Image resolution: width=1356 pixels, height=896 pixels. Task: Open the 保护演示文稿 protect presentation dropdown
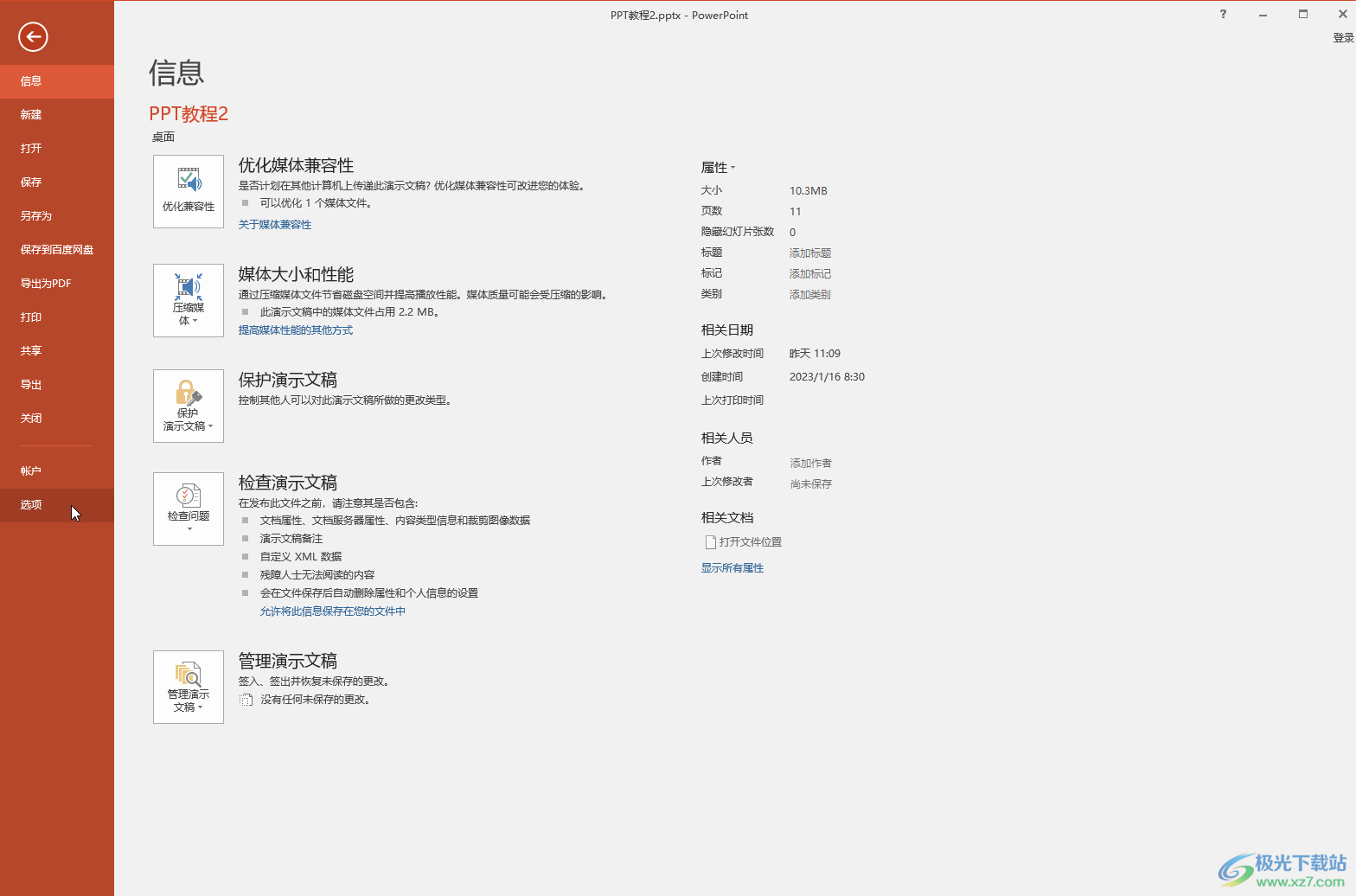(x=189, y=406)
